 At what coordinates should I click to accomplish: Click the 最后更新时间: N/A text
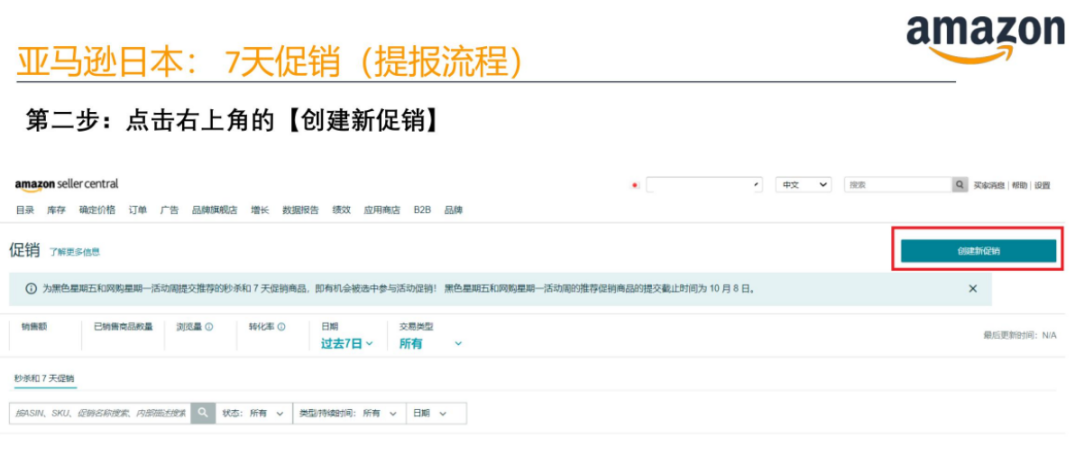pos(1020,335)
